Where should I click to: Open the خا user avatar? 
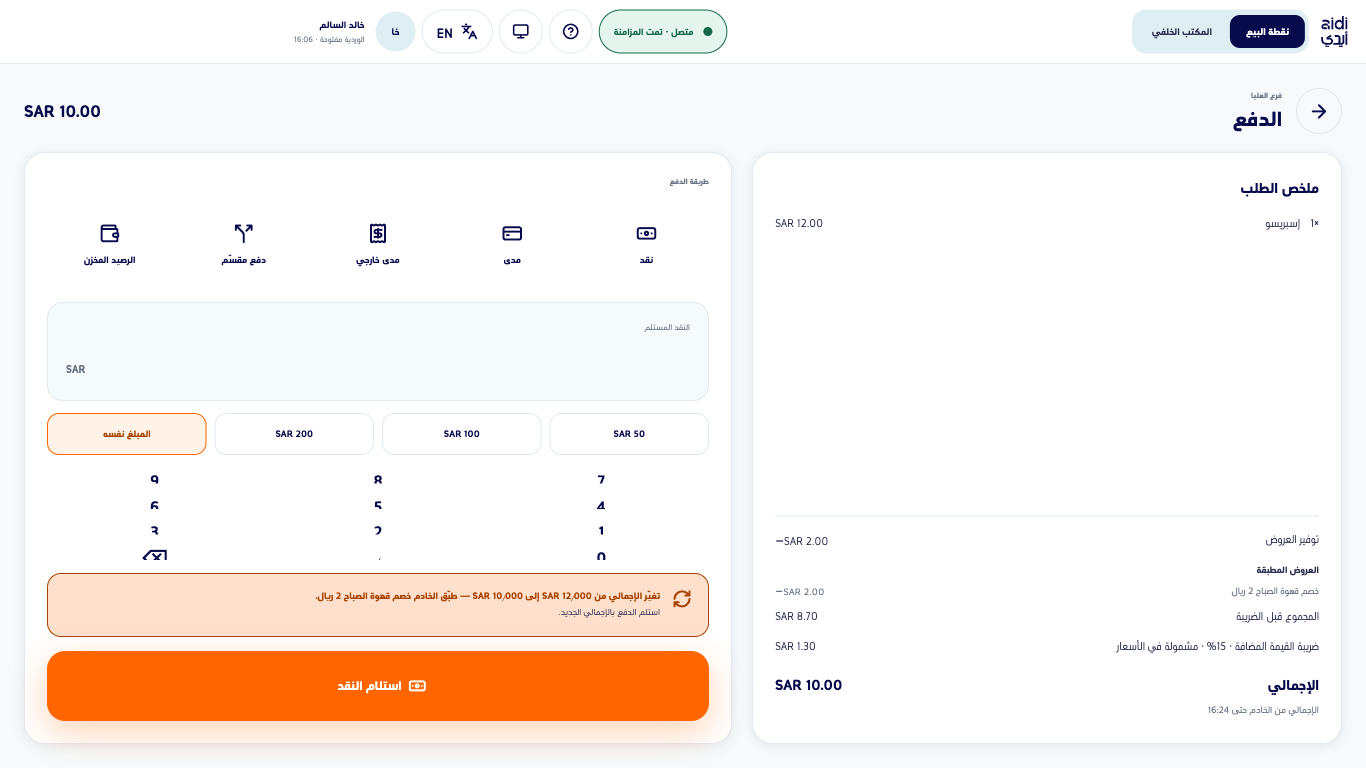(x=396, y=32)
